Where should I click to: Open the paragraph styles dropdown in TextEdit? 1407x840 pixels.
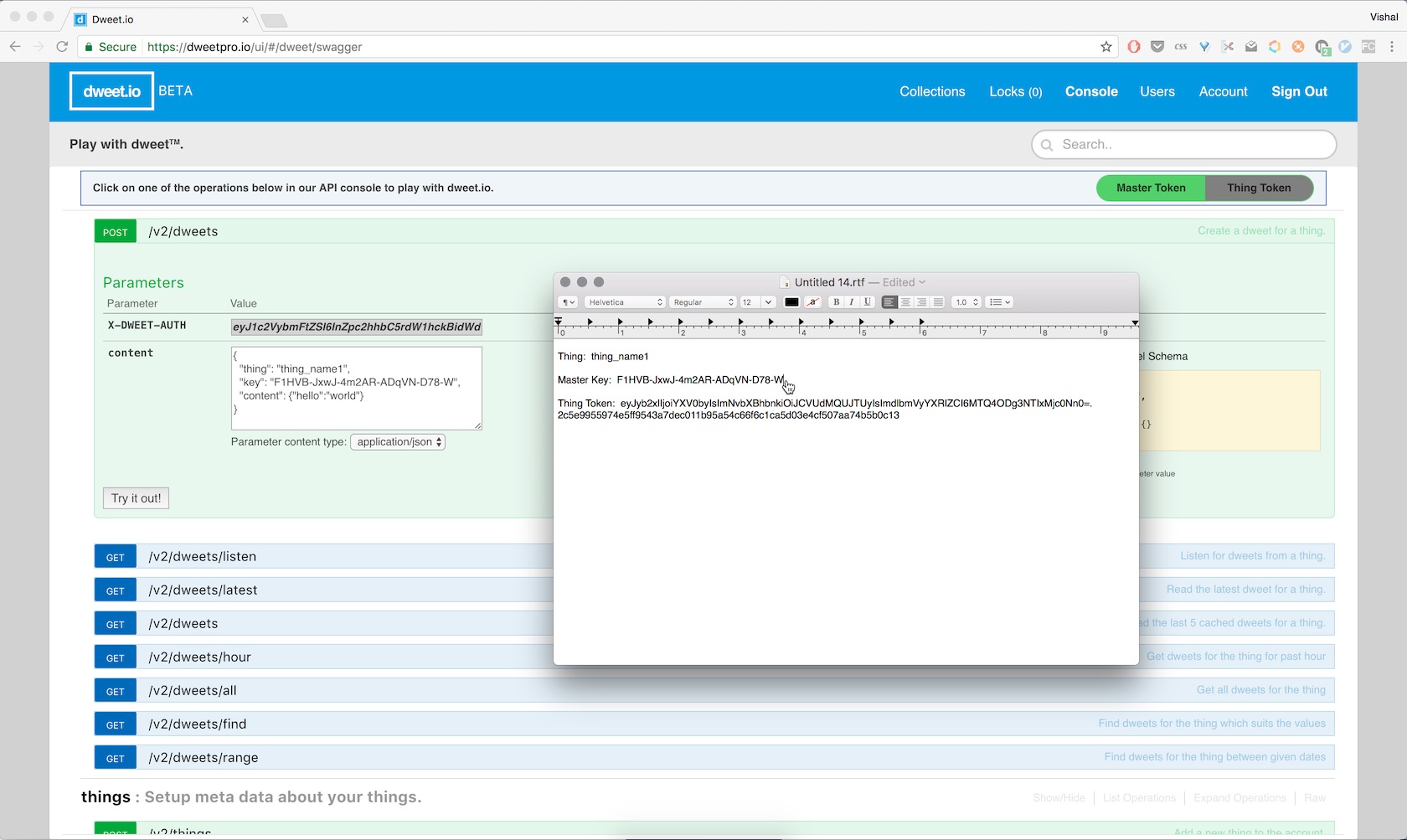click(569, 302)
